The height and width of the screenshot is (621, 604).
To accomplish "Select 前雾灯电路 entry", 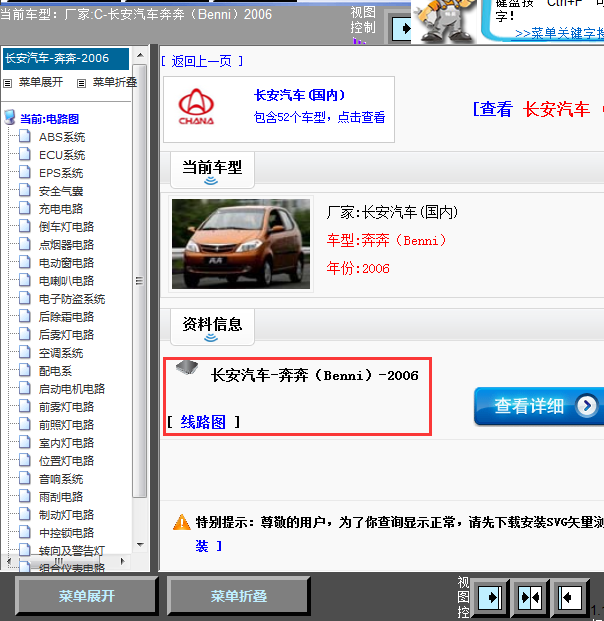I will [x=66, y=407].
